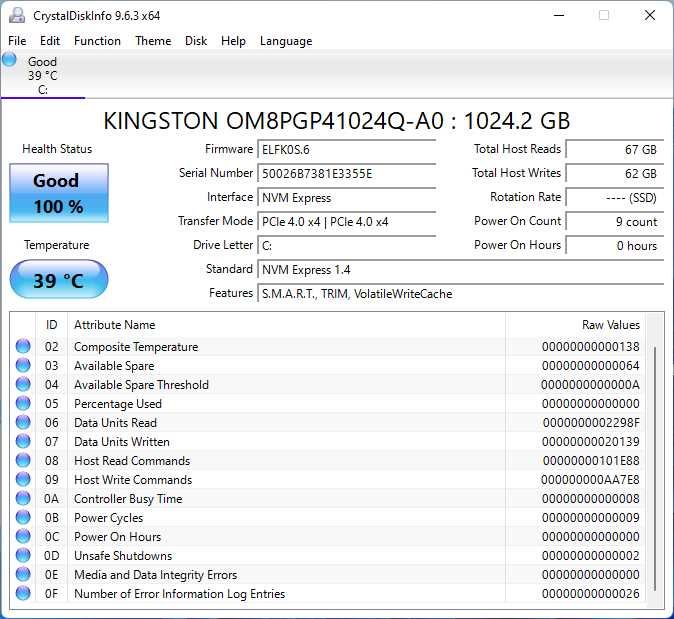Click the status orb for Unsafe Shutdowns
The width and height of the screenshot is (674, 619).
[x=23, y=555]
